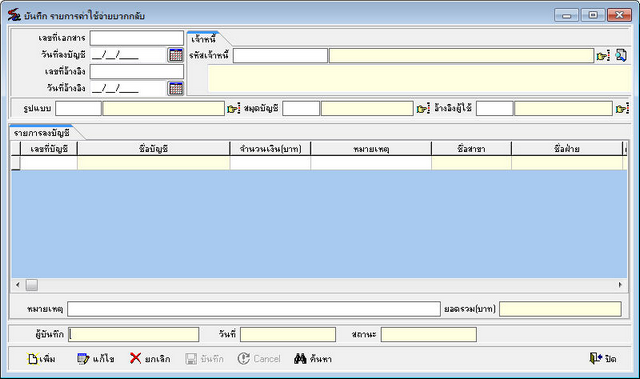Focus the รูปแบบ code field
The height and width of the screenshot is (379, 640).
tap(78, 109)
